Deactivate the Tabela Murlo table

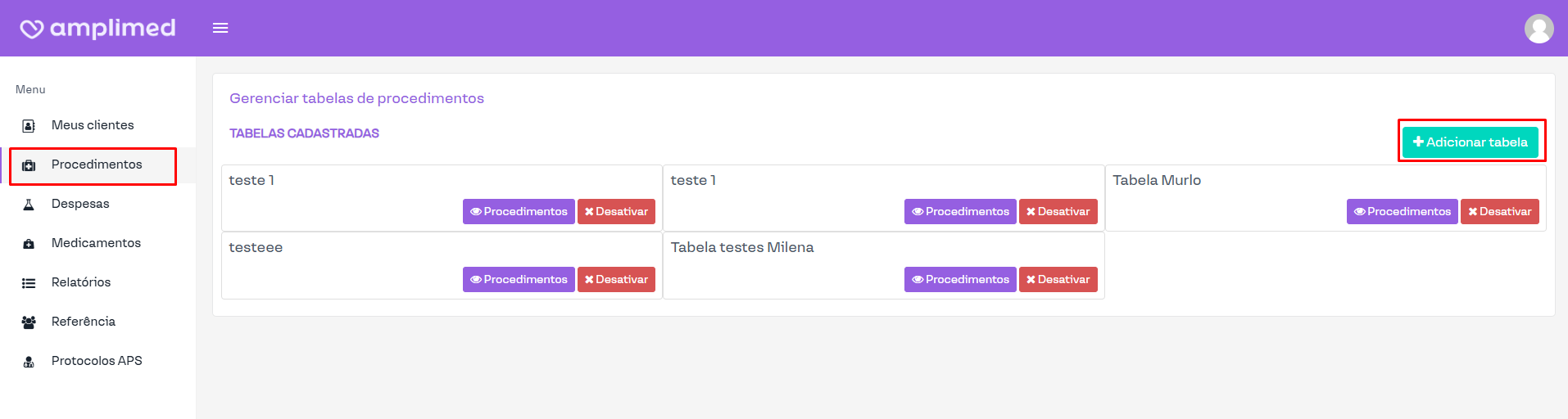pyautogui.click(x=1499, y=212)
